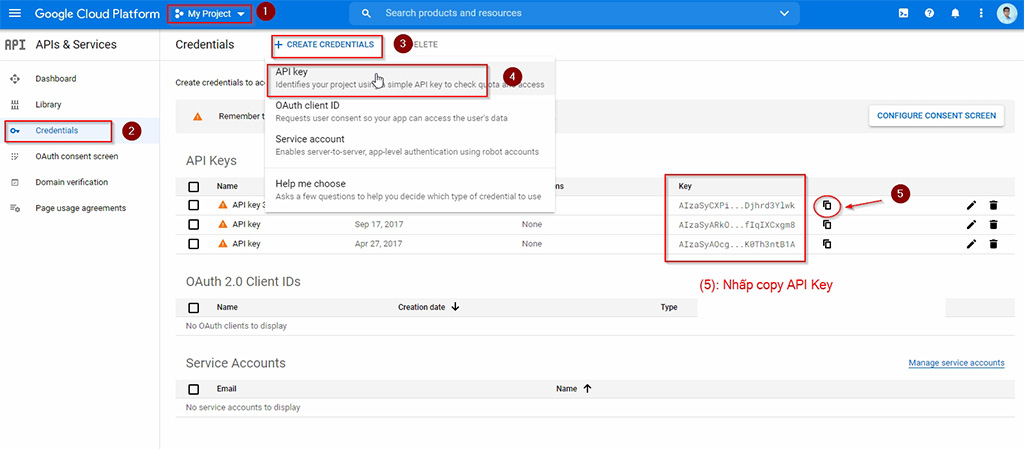Toggle select-all checkbox in API Keys header

(193, 187)
